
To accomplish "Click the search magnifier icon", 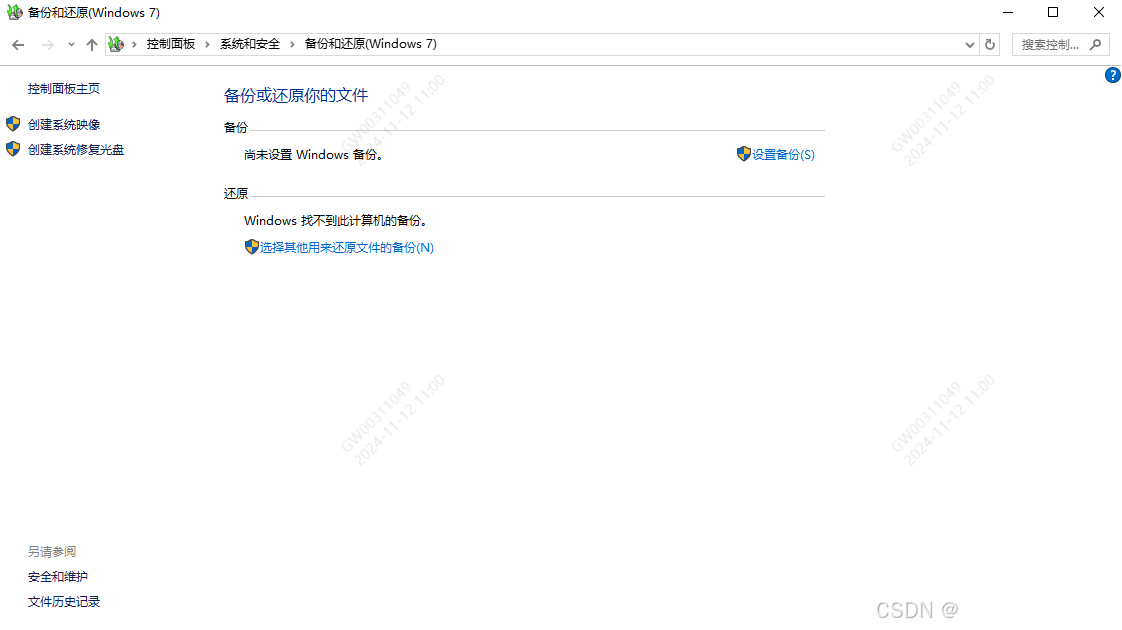I will coord(1096,44).
